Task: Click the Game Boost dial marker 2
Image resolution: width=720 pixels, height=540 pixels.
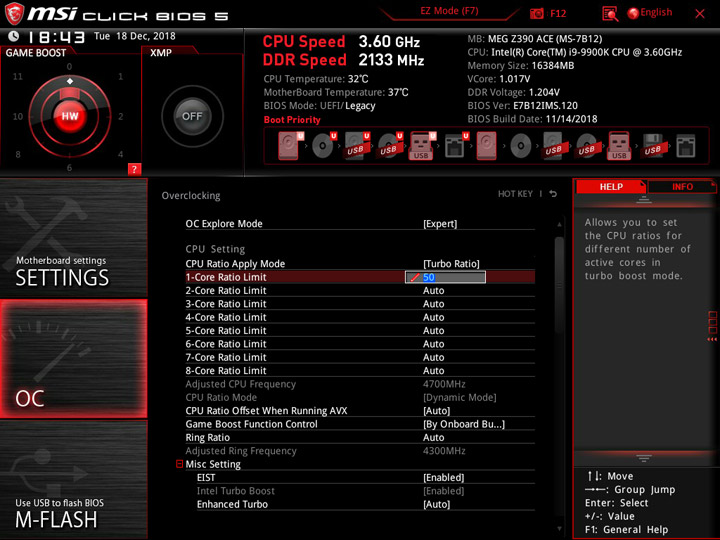Action: (x=121, y=116)
